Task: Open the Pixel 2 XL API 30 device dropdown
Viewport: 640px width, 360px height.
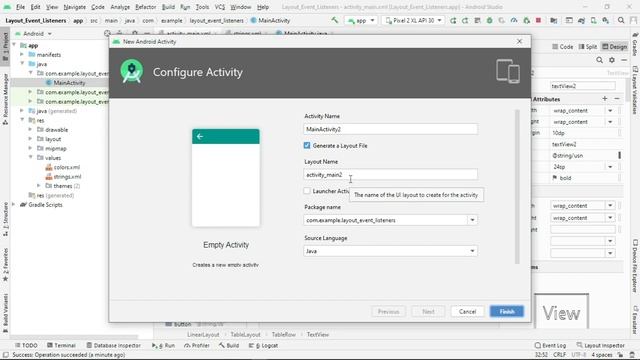Action: pyautogui.click(x=413, y=20)
